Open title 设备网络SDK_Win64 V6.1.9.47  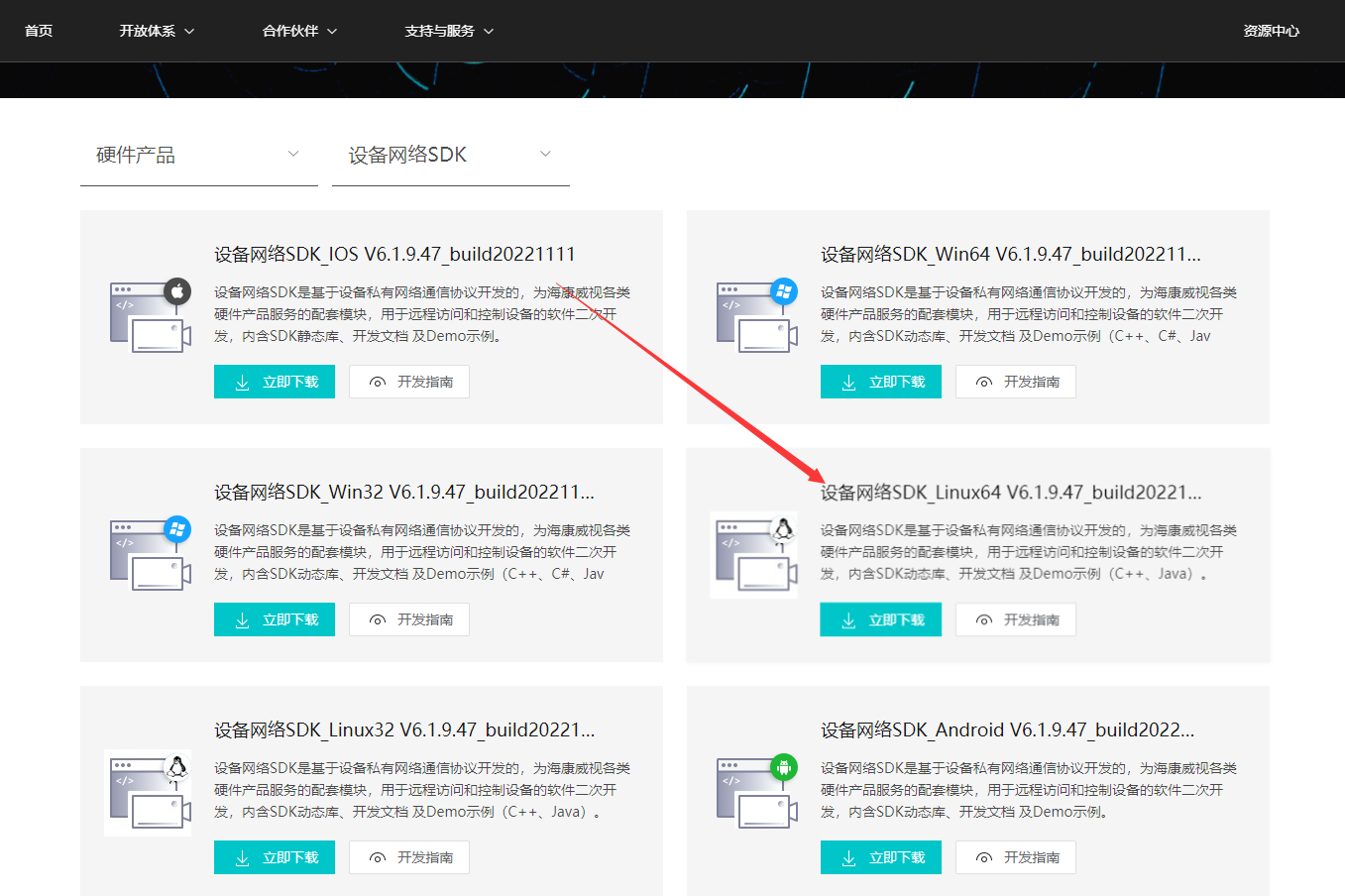(1010, 255)
